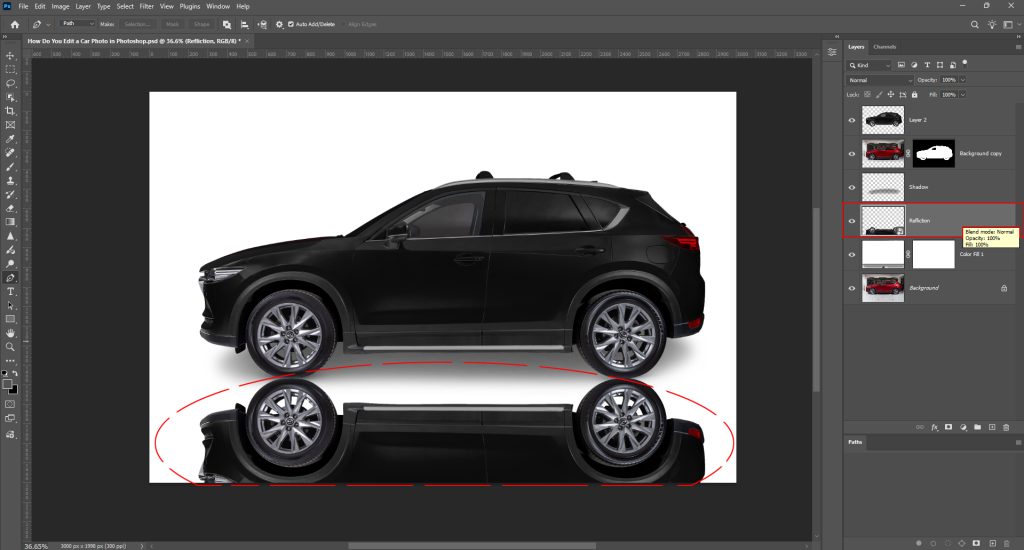This screenshot has height=550, width=1024.
Task: Select the Crop tool
Action: point(10,111)
